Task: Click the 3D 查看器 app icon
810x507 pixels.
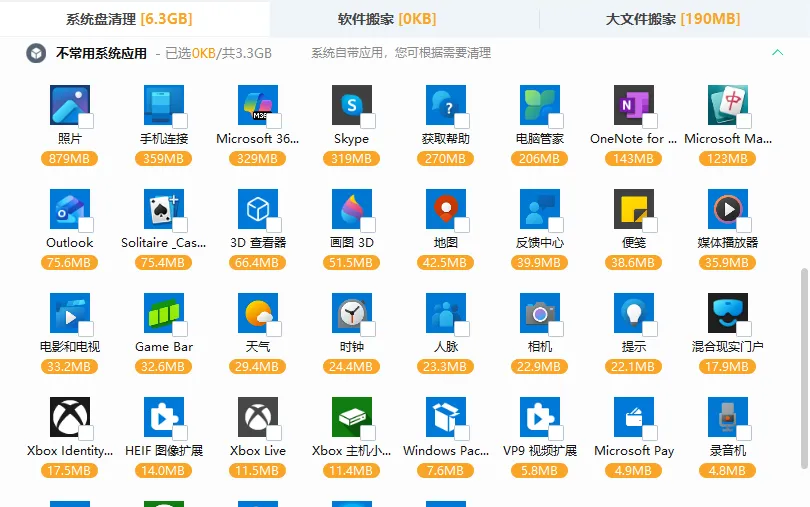Action: 258,209
